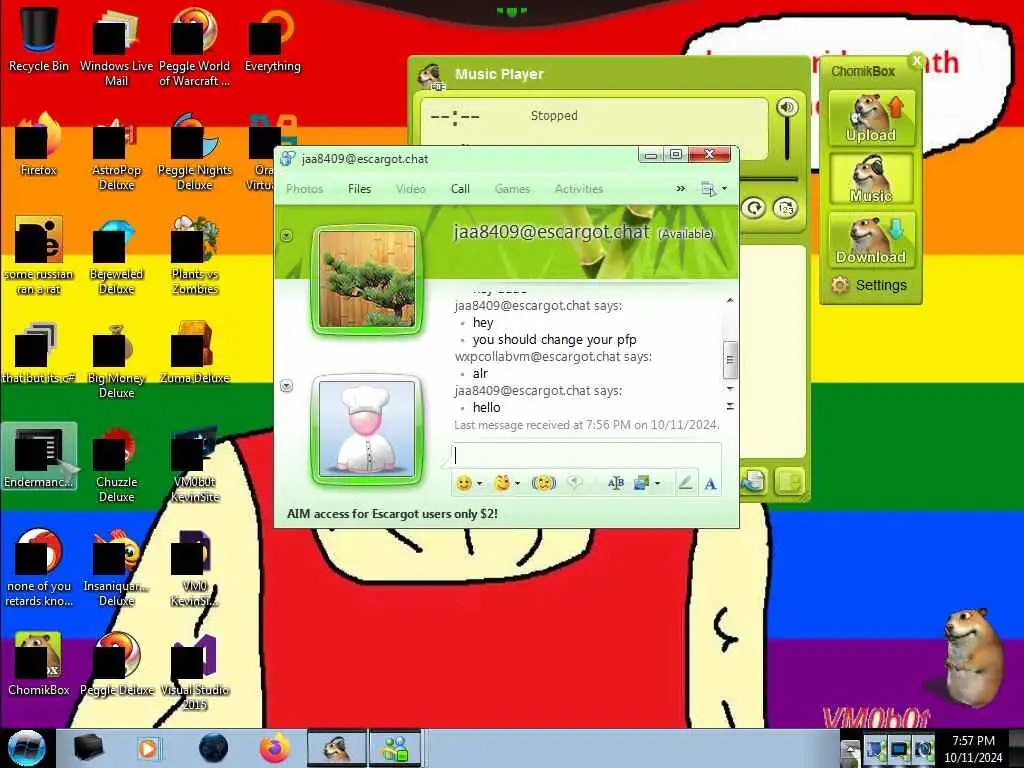Open the Video menu in chat window

tap(410, 189)
